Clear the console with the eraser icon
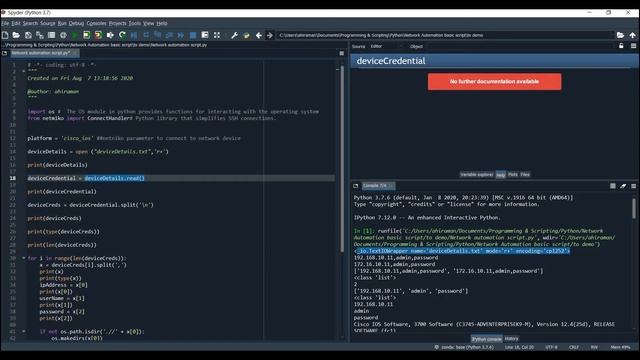Viewport: 640px width, 360px height. (623, 186)
